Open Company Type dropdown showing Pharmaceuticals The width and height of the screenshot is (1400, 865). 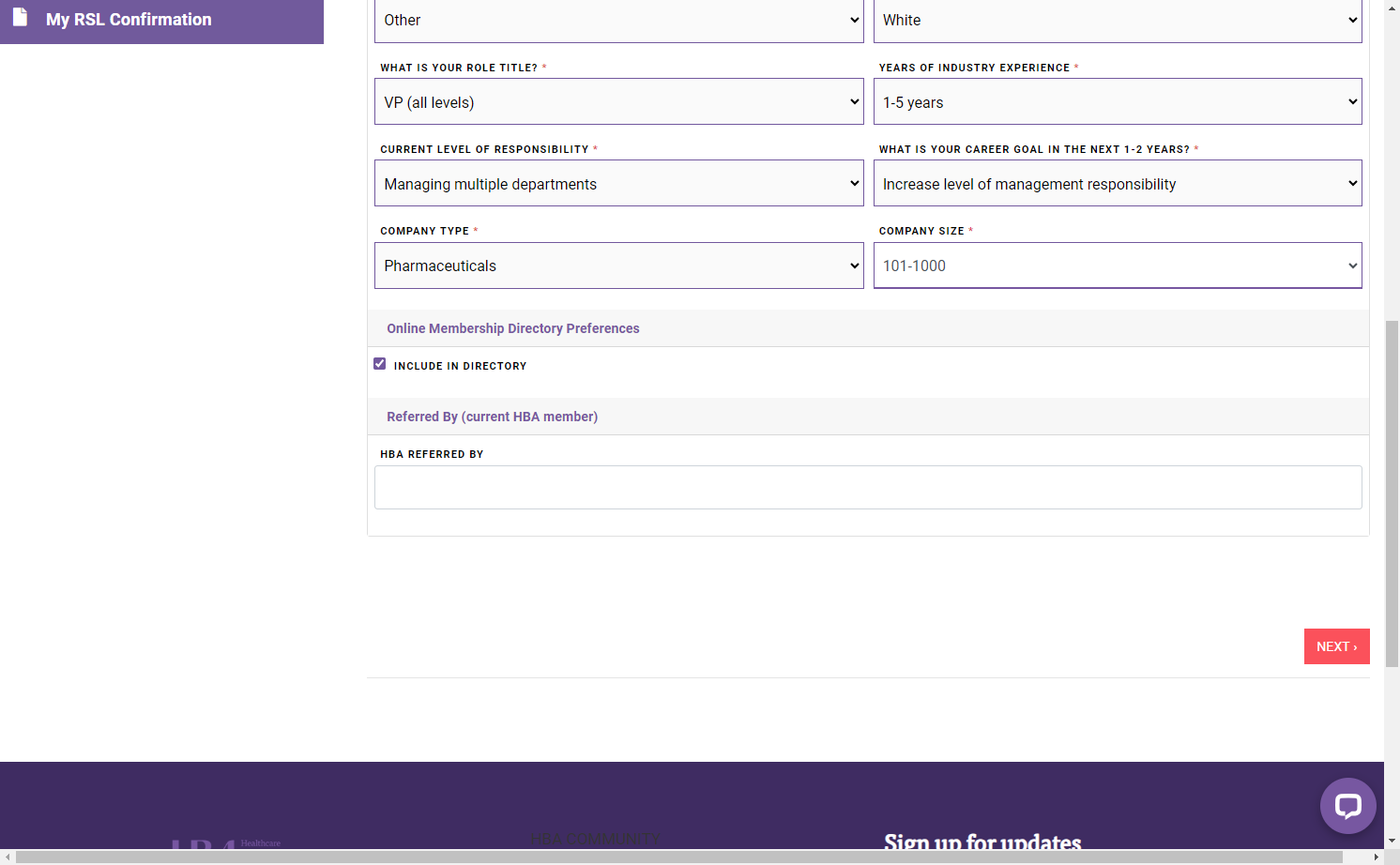pos(619,266)
